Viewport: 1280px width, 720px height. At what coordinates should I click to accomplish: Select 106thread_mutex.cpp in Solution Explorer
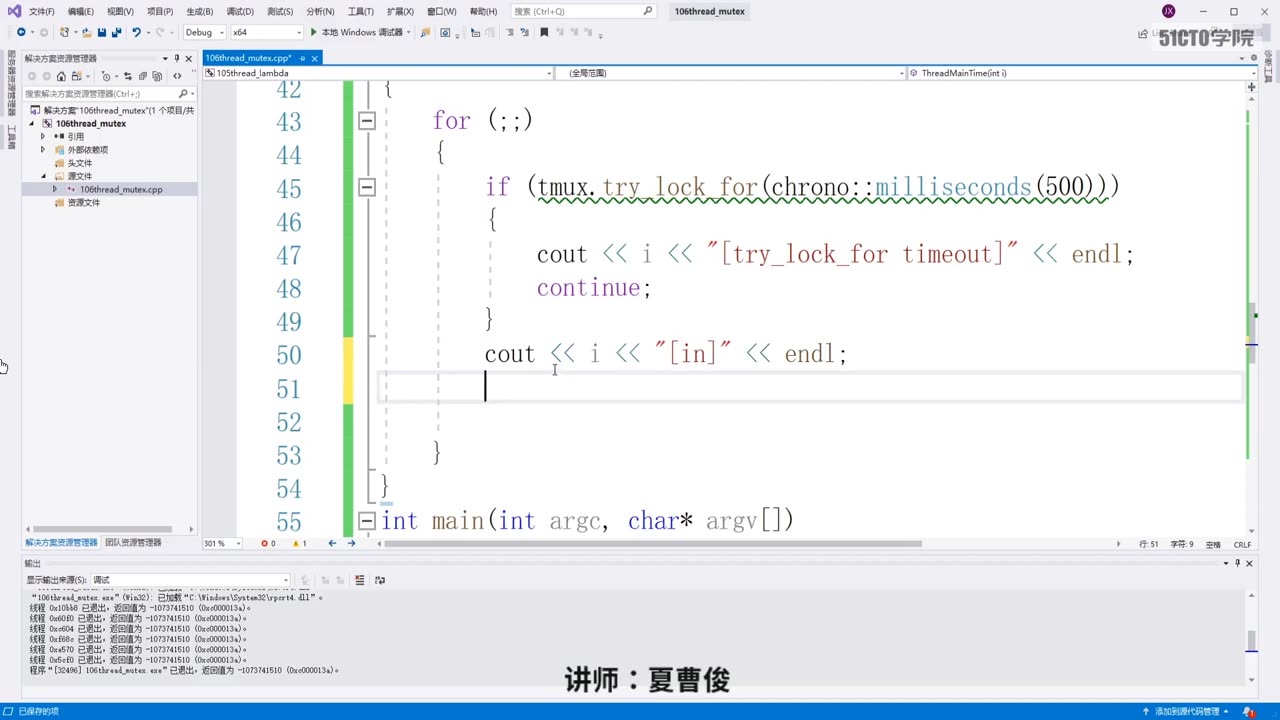tap(120, 189)
